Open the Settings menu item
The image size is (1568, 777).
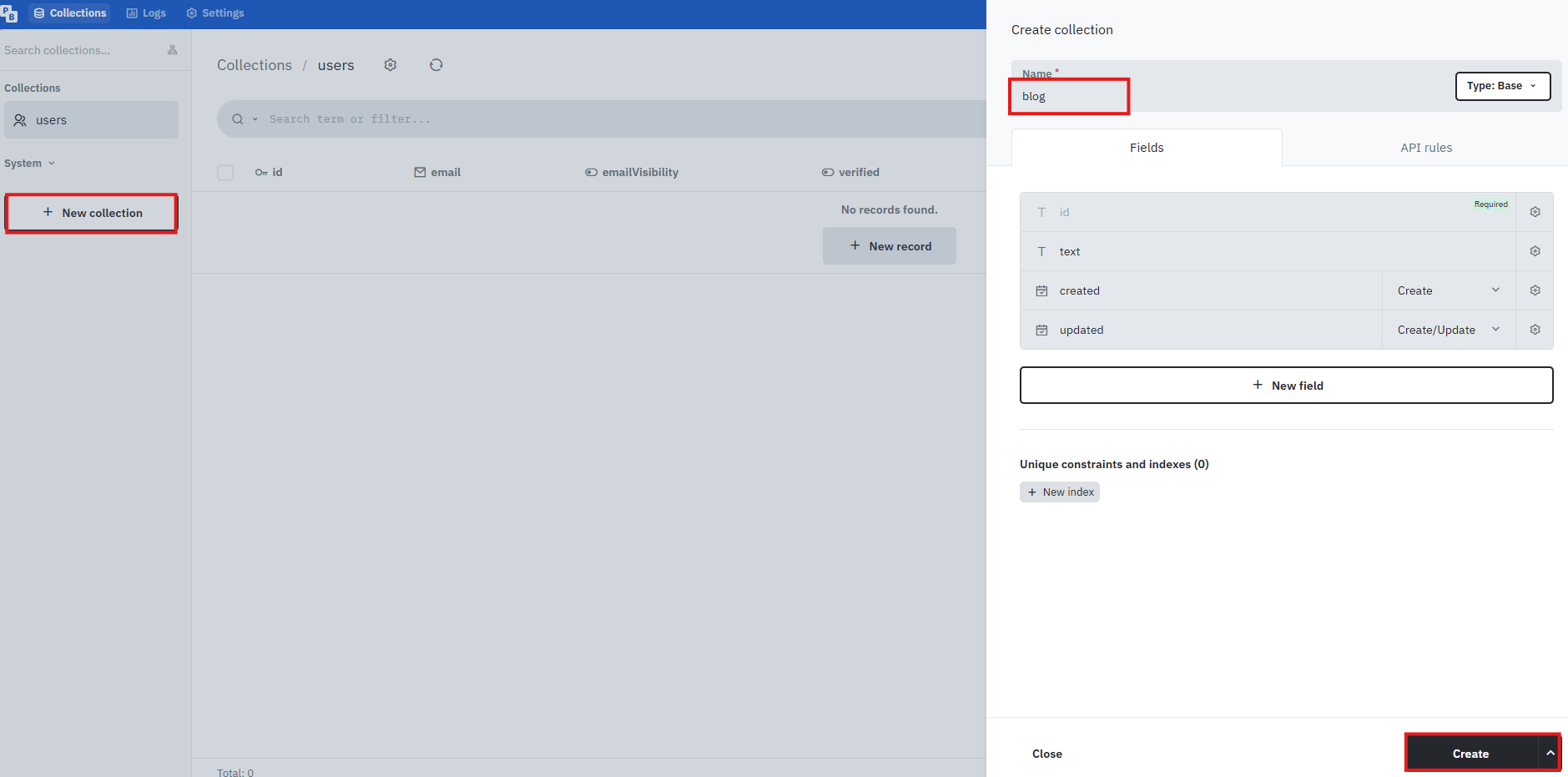coord(215,13)
